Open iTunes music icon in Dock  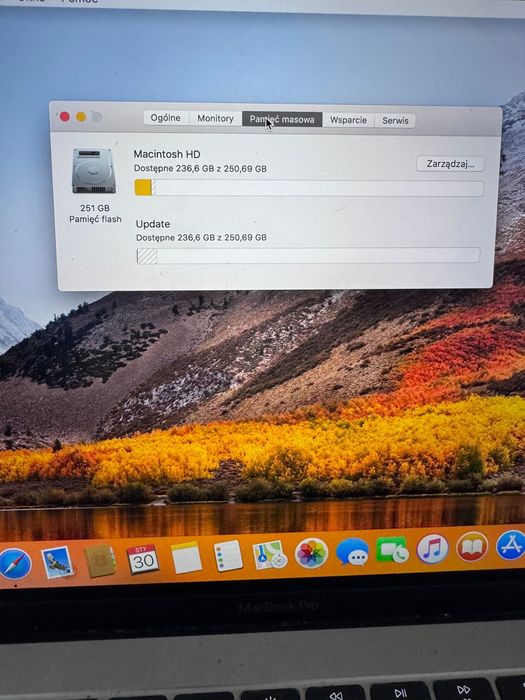pos(433,548)
